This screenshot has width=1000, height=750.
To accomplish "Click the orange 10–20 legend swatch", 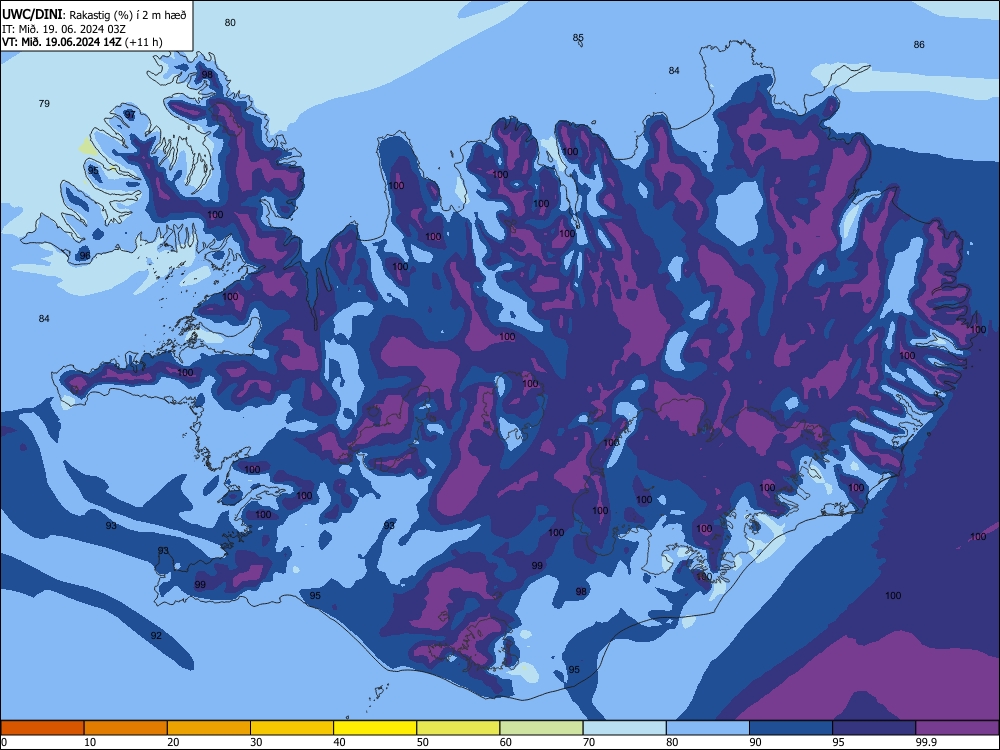I will pos(126,728).
